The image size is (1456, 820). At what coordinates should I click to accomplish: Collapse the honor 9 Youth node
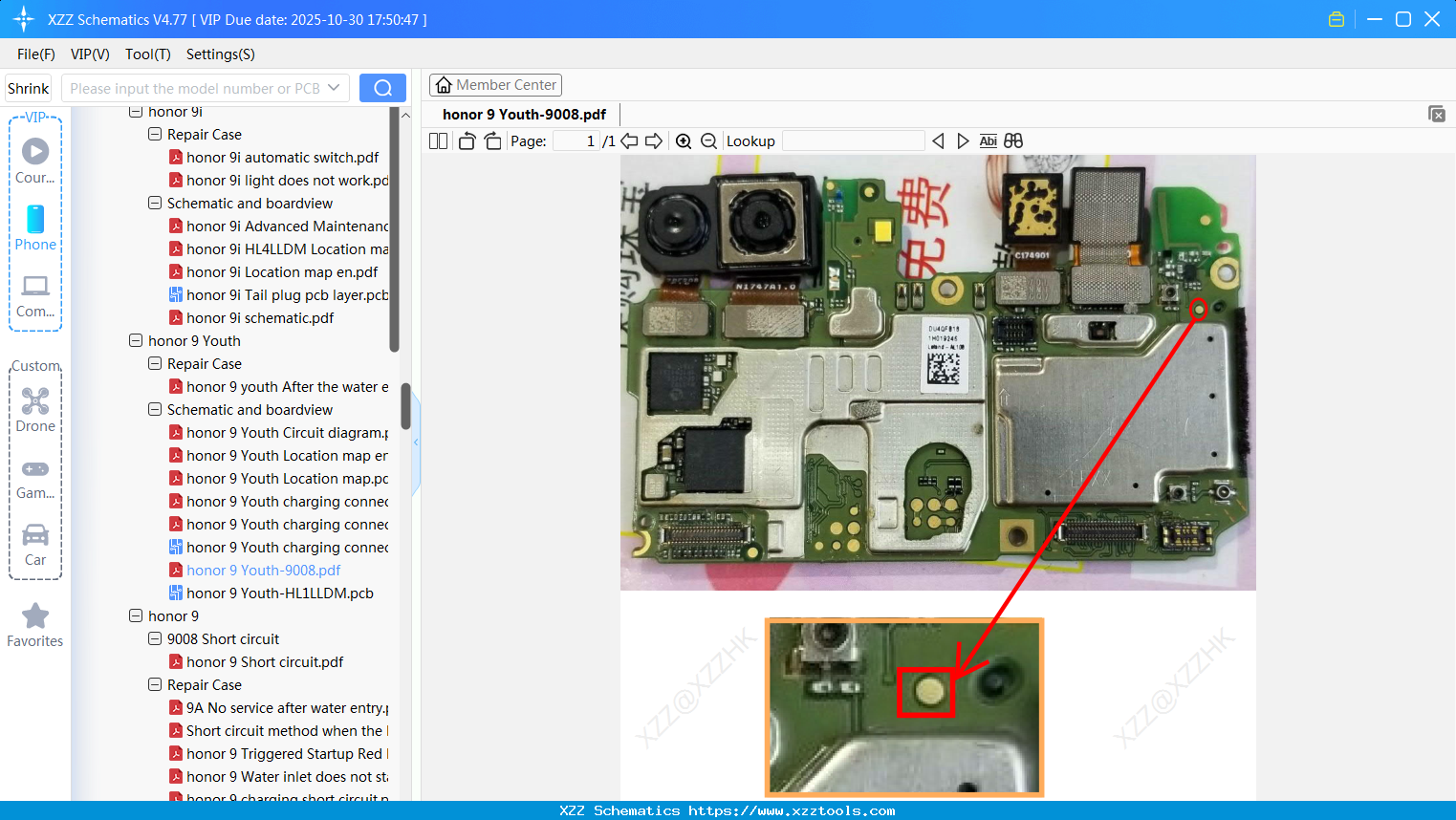[x=136, y=341]
